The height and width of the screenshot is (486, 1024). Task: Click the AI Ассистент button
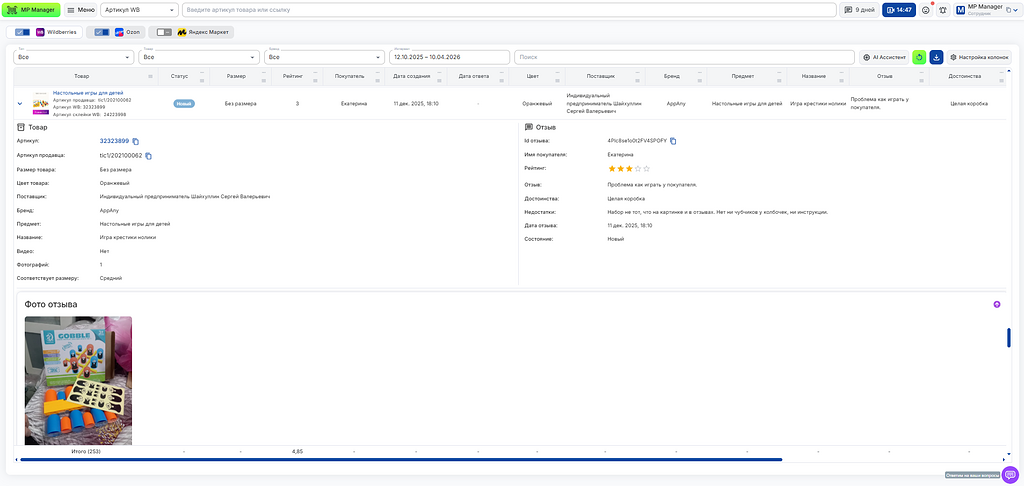(884, 57)
